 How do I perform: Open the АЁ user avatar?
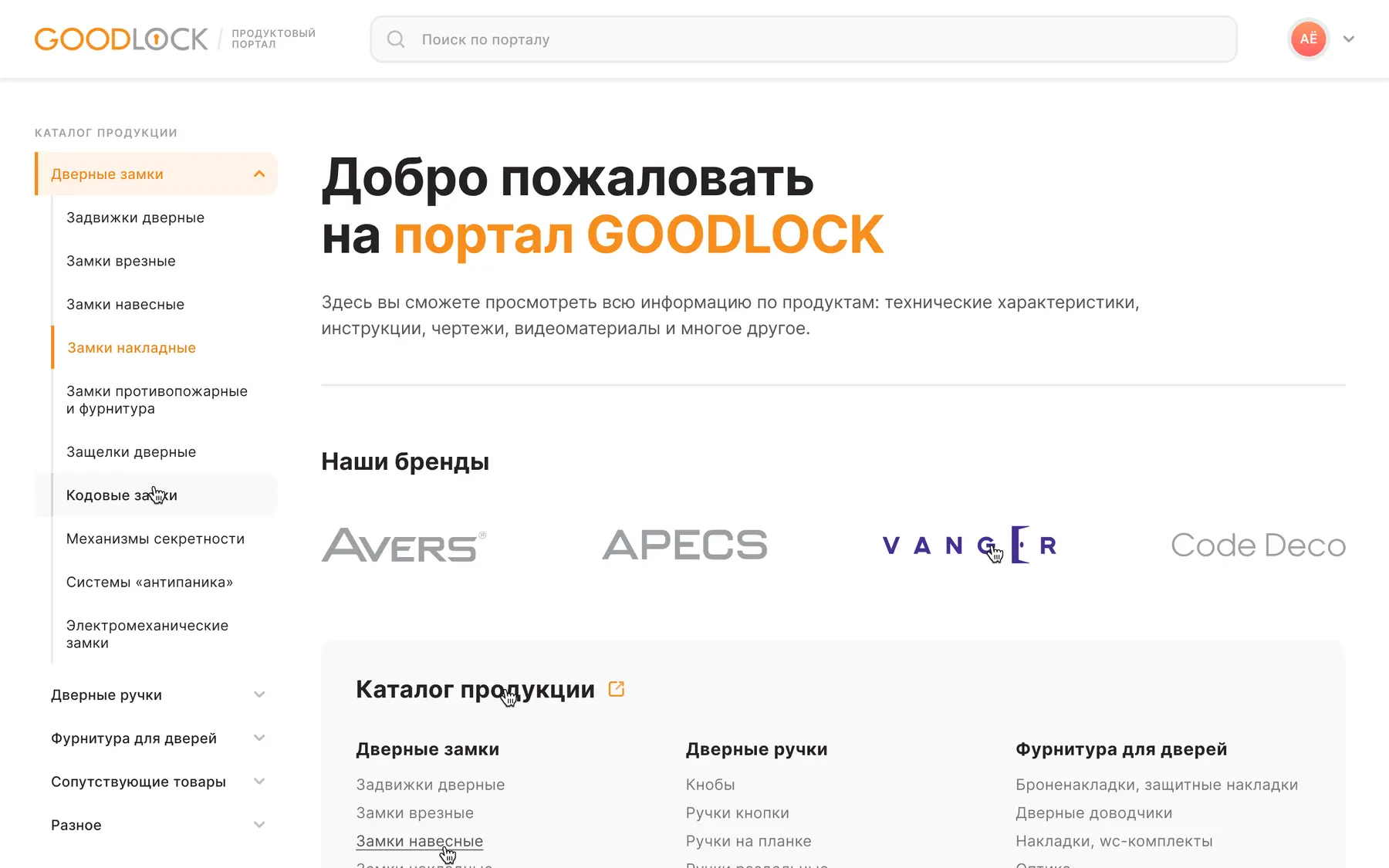(x=1308, y=39)
